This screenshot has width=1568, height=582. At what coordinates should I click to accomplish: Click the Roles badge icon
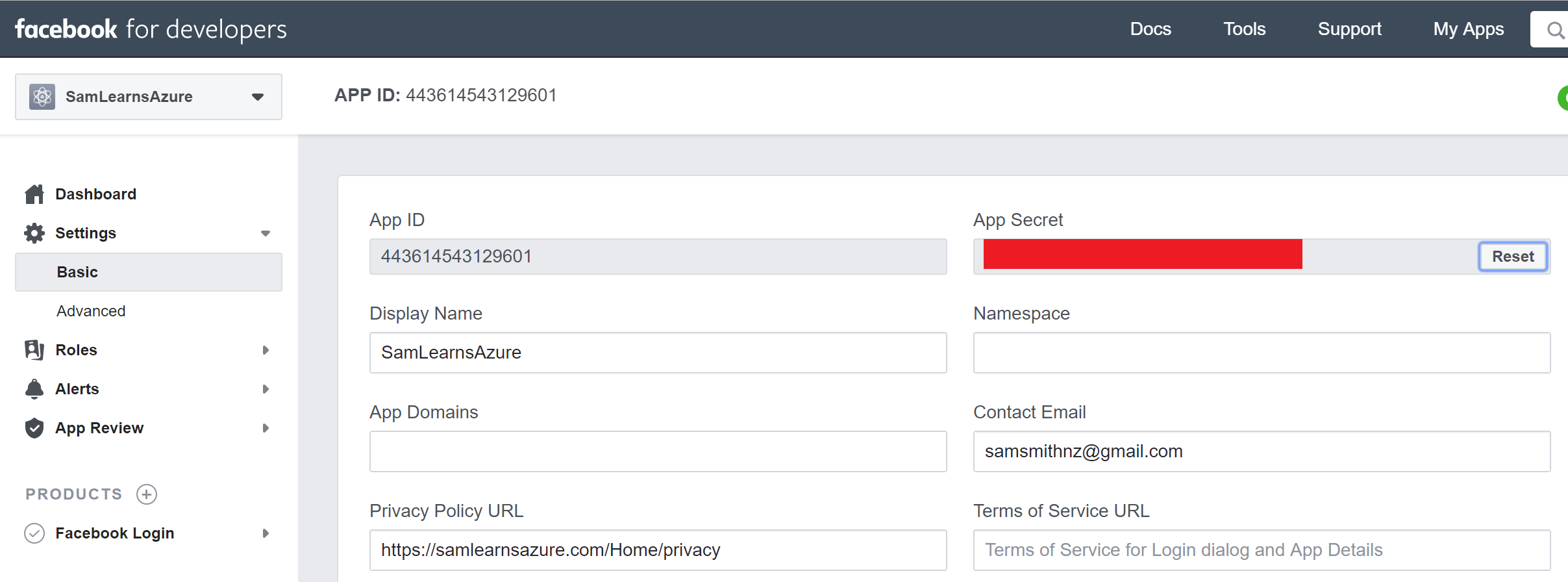point(34,350)
